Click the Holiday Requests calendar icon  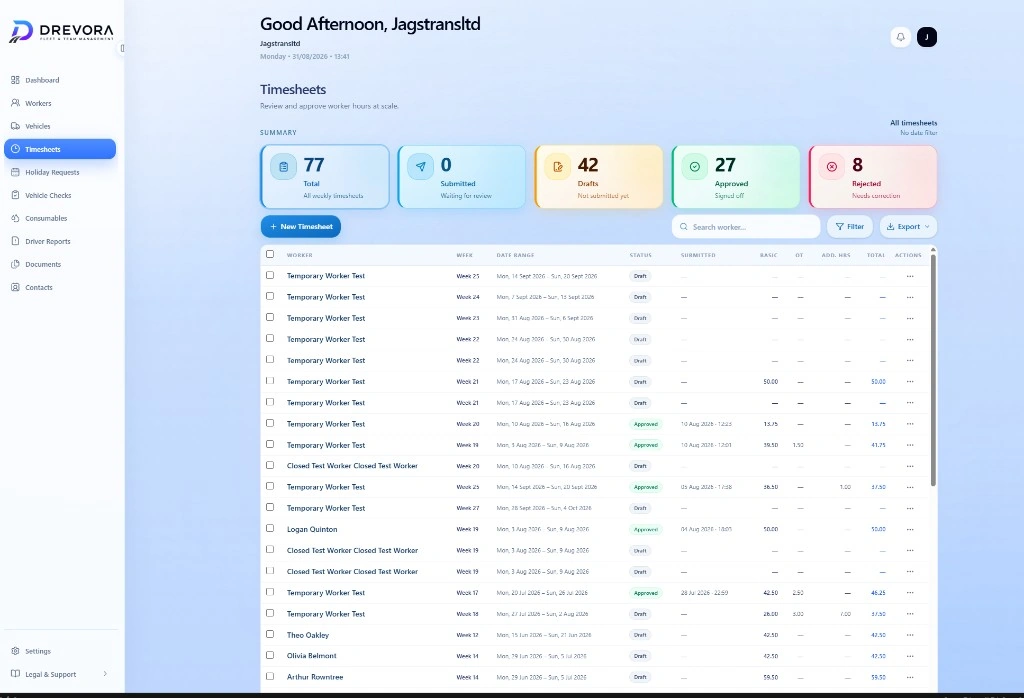click(15, 172)
